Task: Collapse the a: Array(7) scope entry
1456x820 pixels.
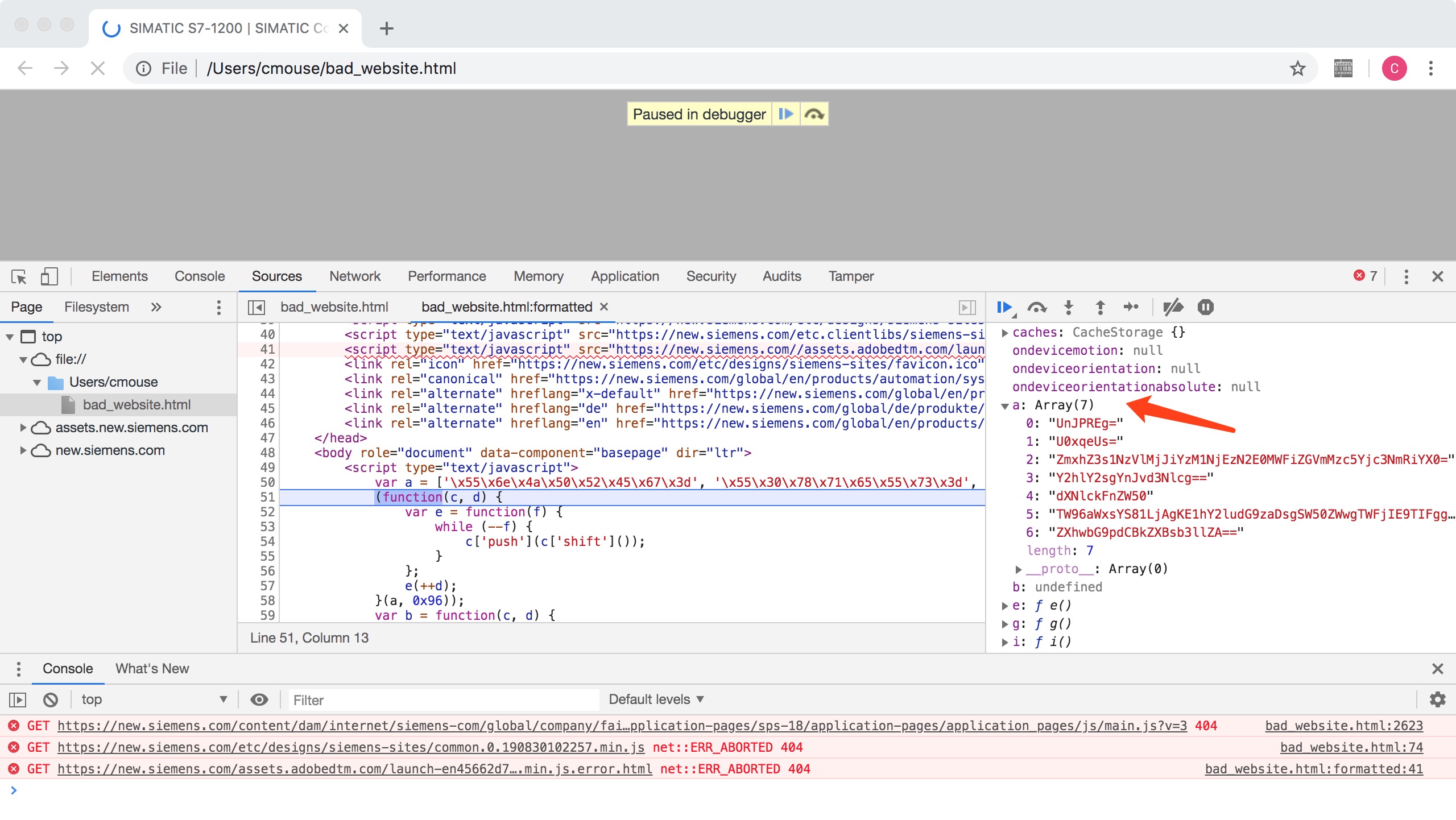Action: tap(1005, 405)
